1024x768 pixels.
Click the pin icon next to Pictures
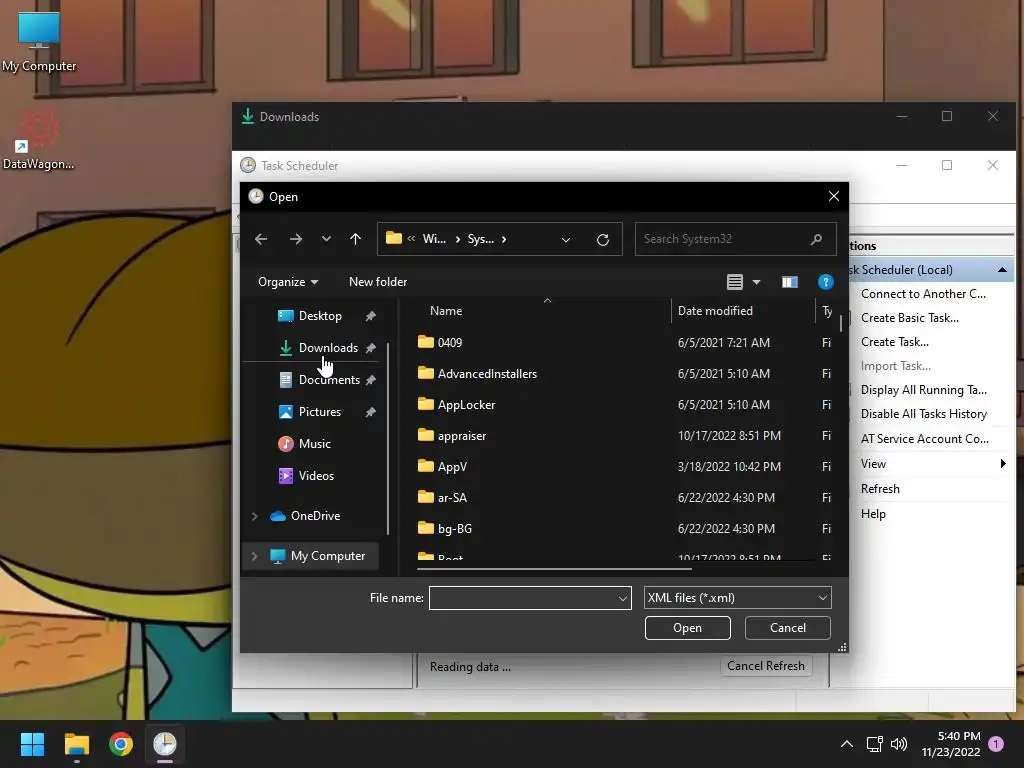tap(370, 412)
